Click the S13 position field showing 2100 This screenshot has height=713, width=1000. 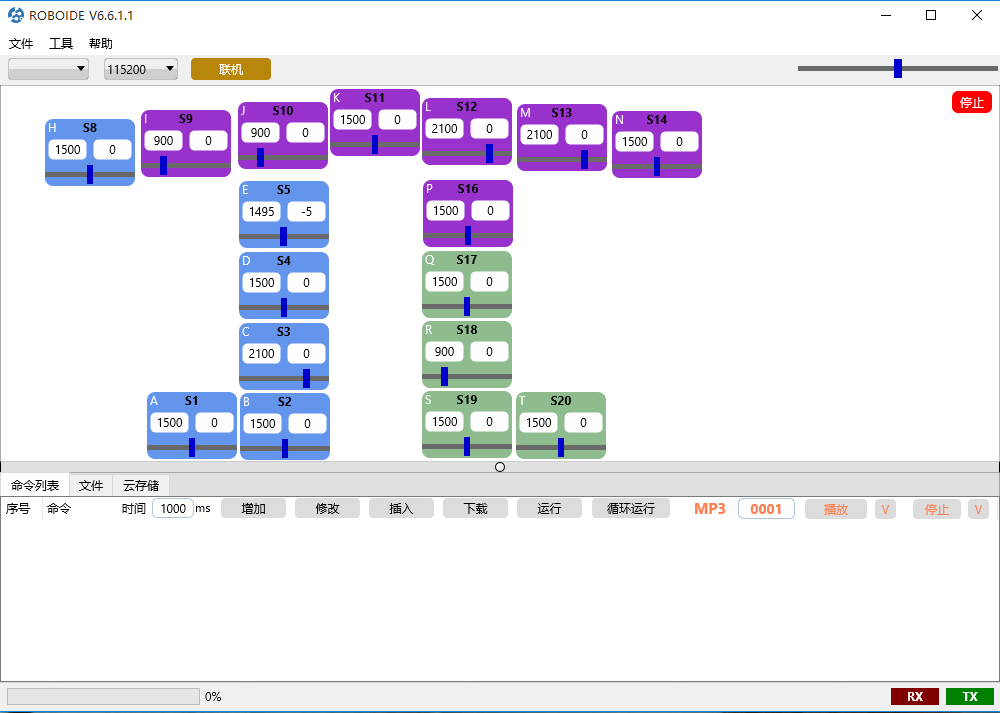[540, 135]
